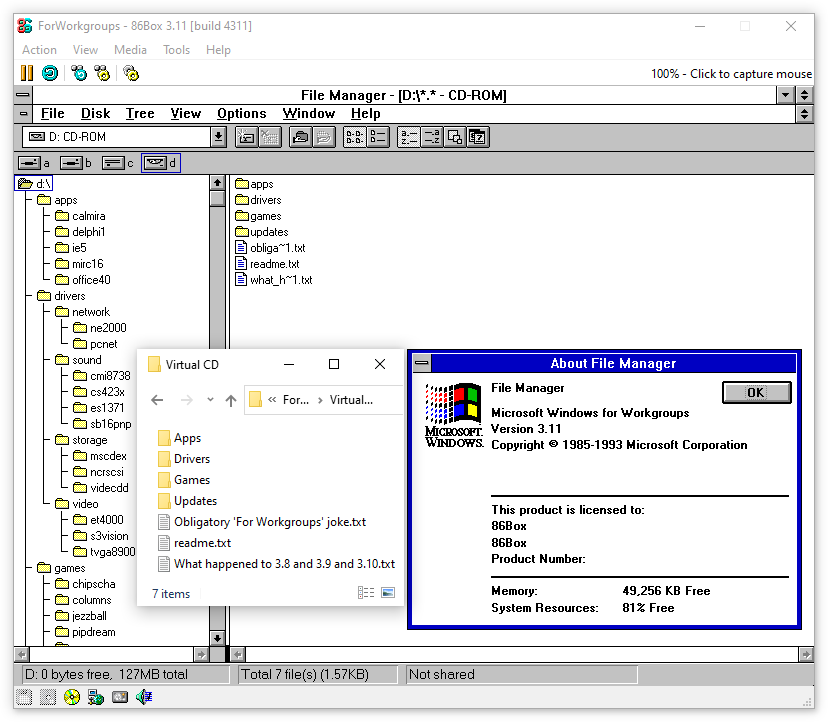Select the s3vision folder in tree
The height and width of the screenshot is (722, 828).
point(101,536)
